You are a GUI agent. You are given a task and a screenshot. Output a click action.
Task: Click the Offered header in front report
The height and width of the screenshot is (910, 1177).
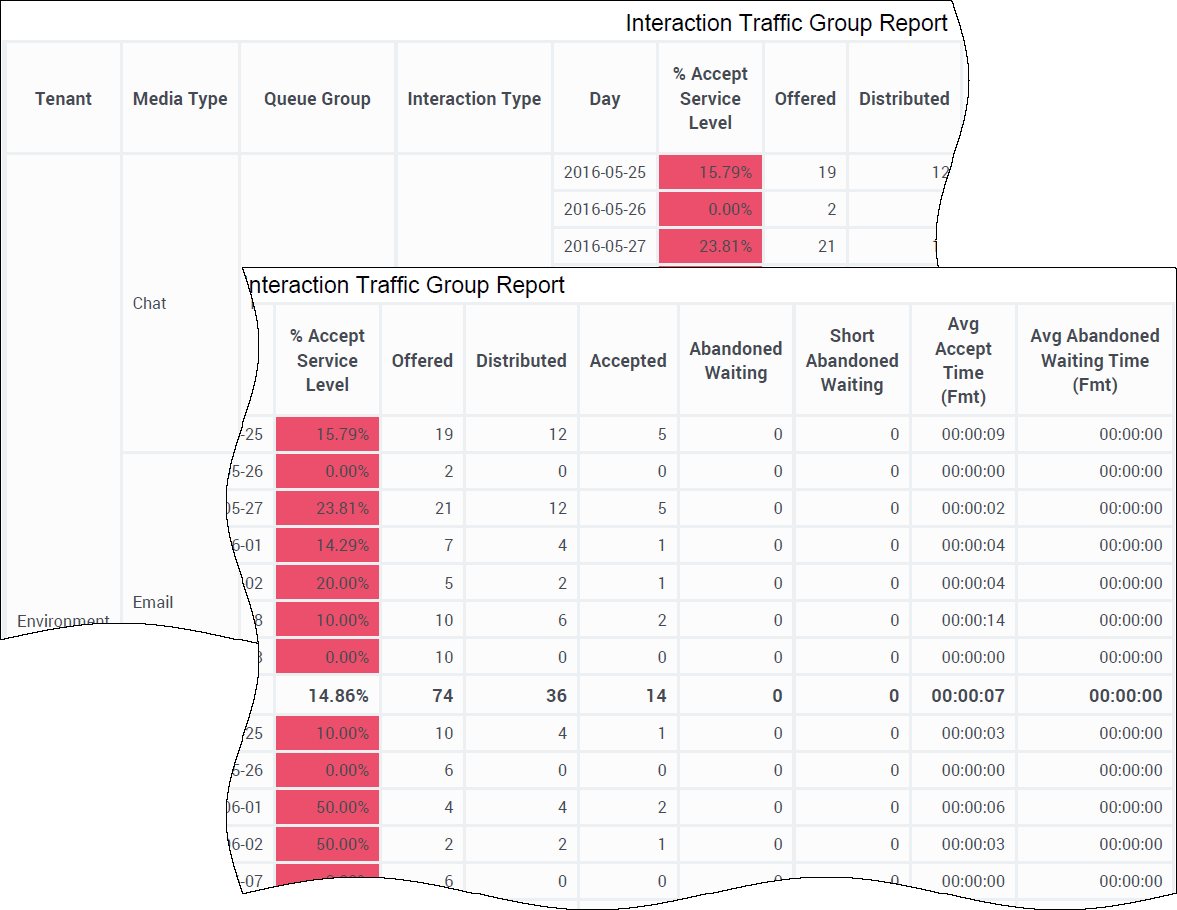422,360
